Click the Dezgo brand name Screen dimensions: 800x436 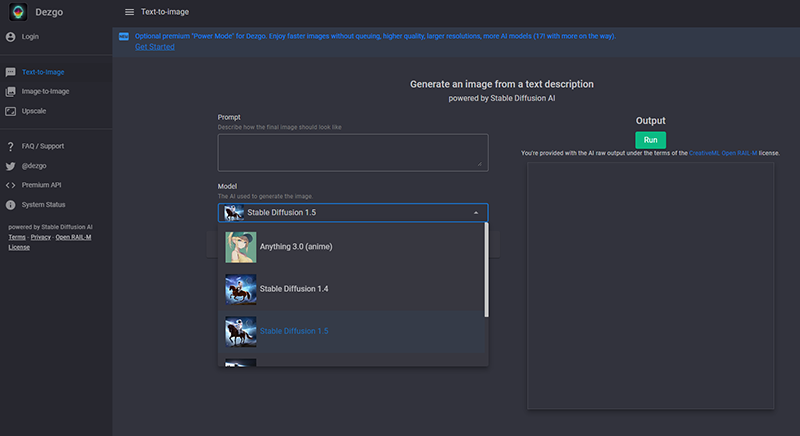49,12
